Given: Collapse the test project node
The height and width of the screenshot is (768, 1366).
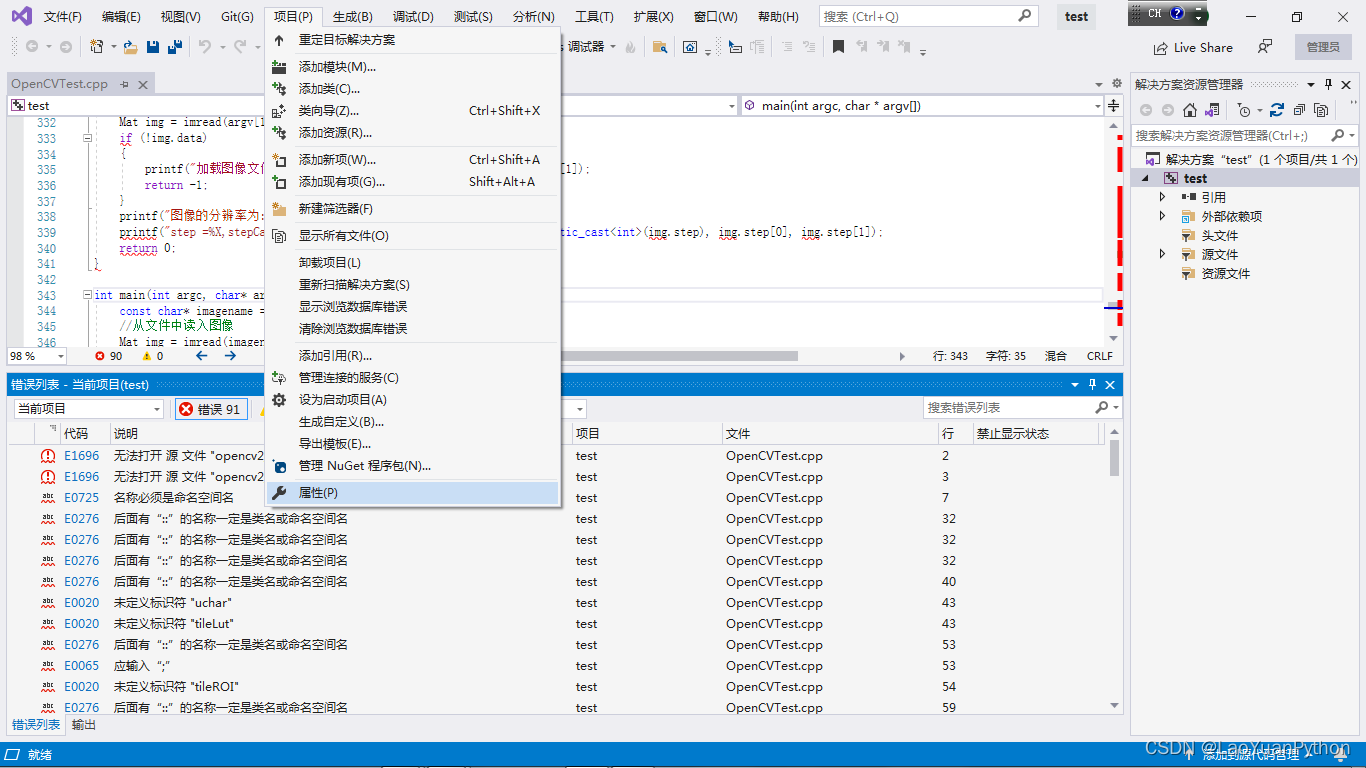Looking at the screenshot, I should (x=1145, y=178).
